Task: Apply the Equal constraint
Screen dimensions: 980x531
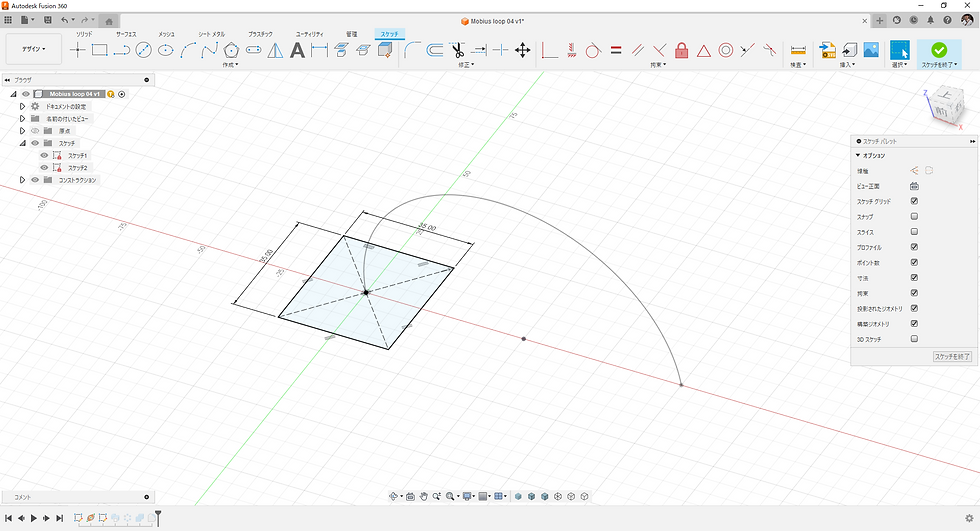Action: click(616, 50)
